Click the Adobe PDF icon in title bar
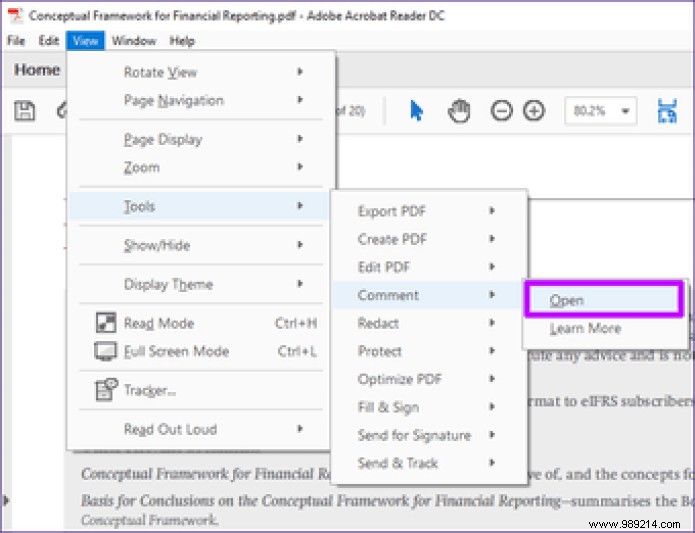 coord(15,16)
